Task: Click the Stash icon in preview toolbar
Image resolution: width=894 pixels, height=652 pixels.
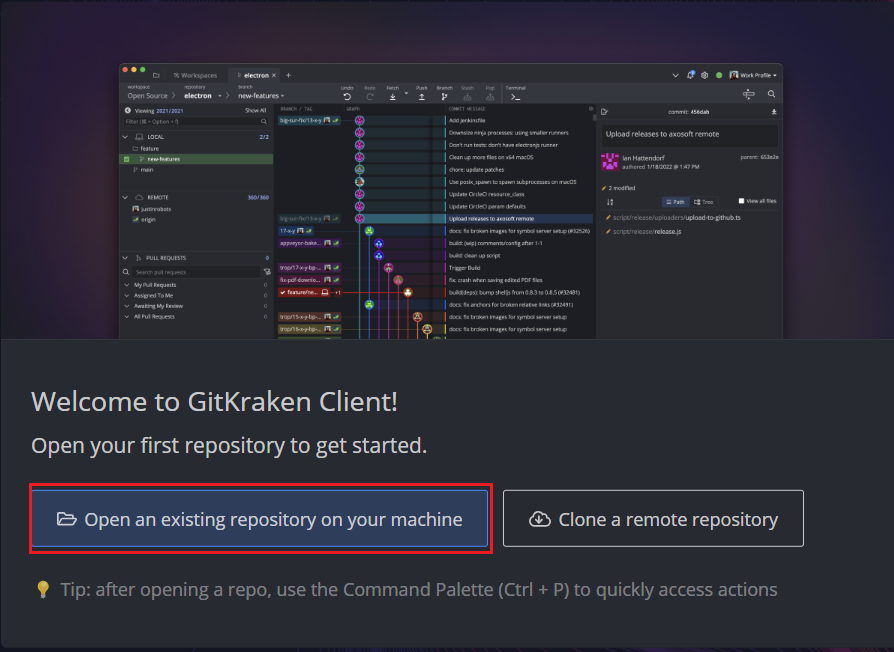Action: (x=468, y=97)
